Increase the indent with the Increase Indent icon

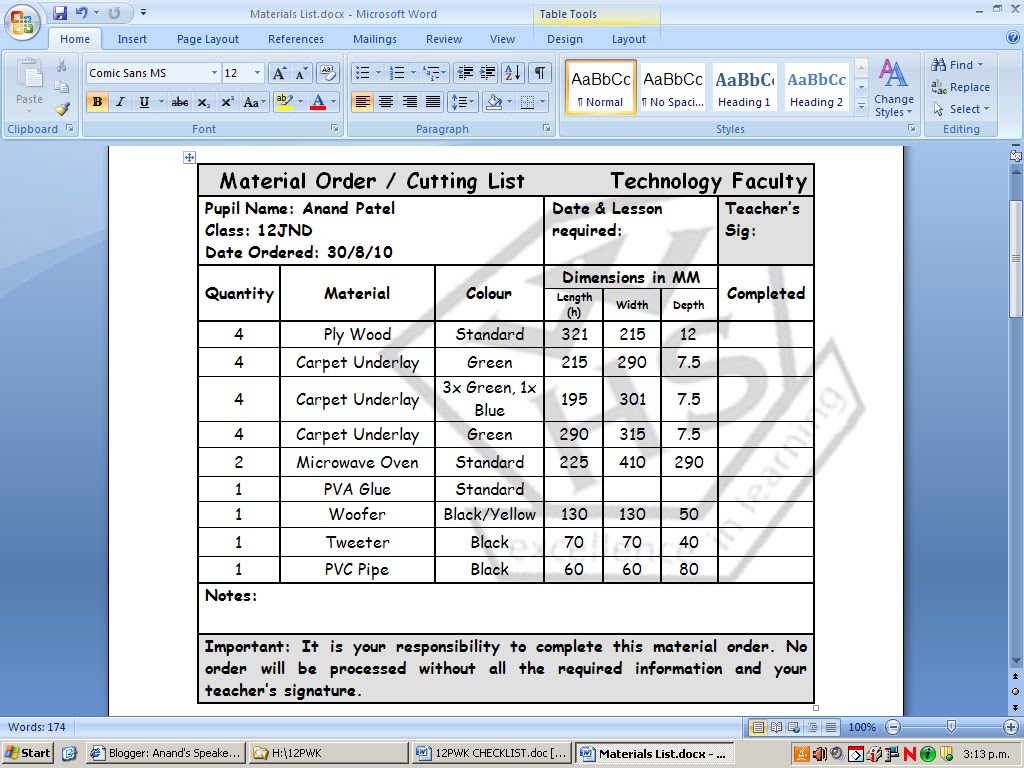(487, 74)
